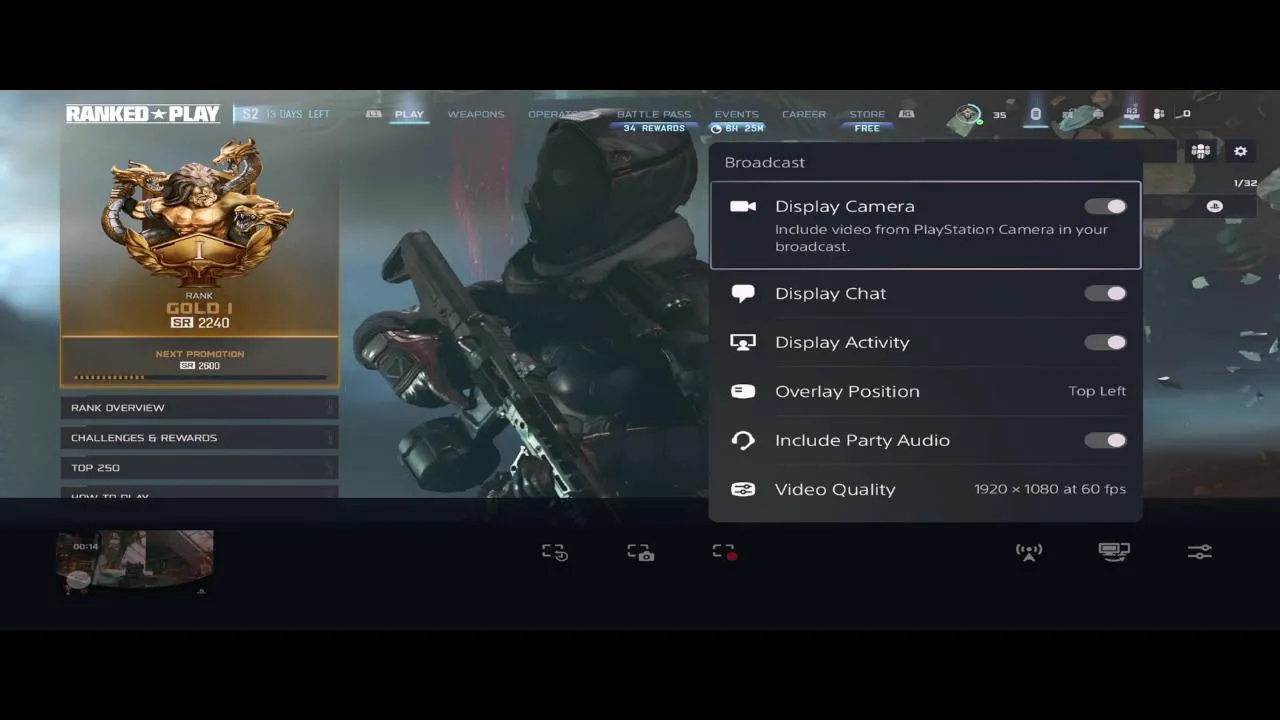Click the speech bubble Display Chat icon

pos(743,293)
